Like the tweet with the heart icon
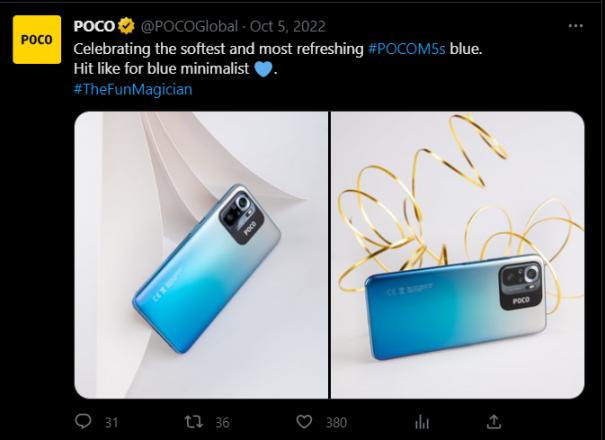The height and width of the screenshot is (440, 605). pos(304,421)
